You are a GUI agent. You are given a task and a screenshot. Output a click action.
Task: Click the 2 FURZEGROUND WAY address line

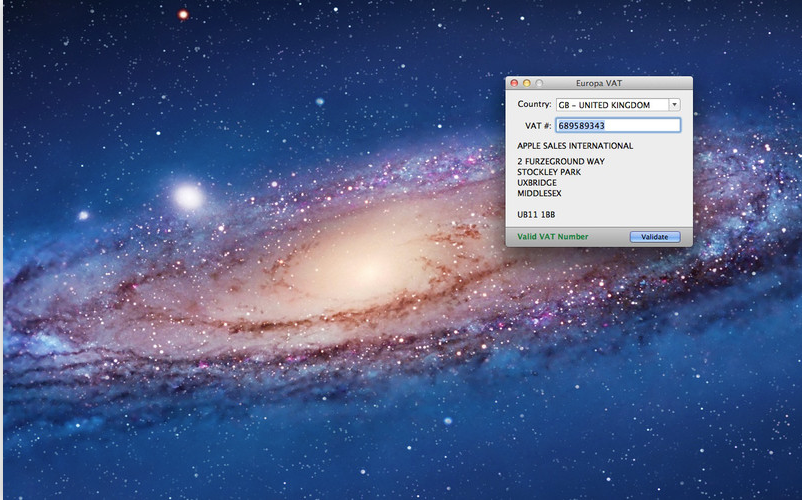[x=561, y=161]
